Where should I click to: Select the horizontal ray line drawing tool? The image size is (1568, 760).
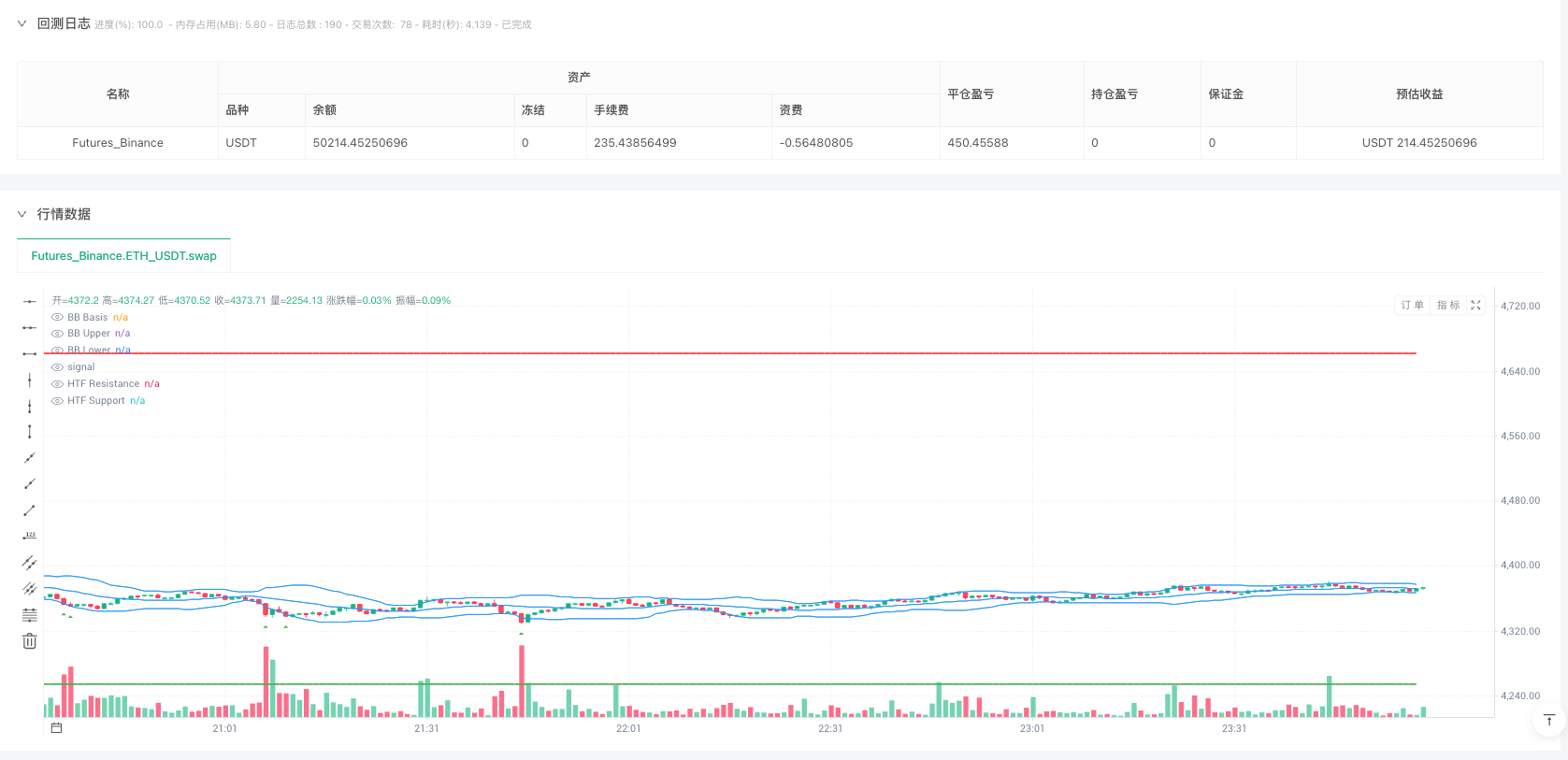[30, 327]
